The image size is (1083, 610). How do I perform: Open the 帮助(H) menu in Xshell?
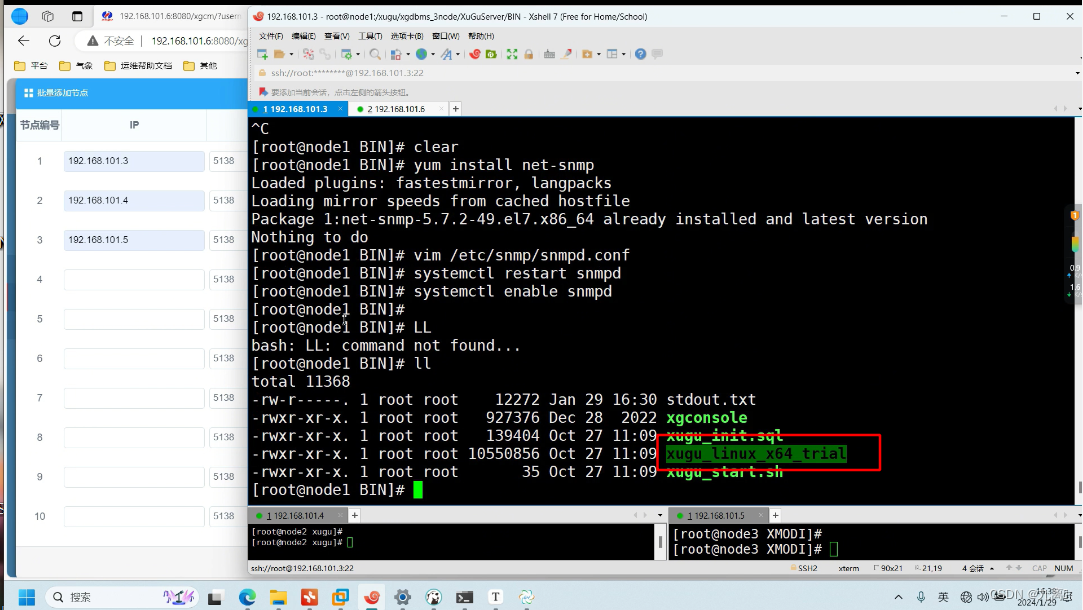tap(481, 36)
